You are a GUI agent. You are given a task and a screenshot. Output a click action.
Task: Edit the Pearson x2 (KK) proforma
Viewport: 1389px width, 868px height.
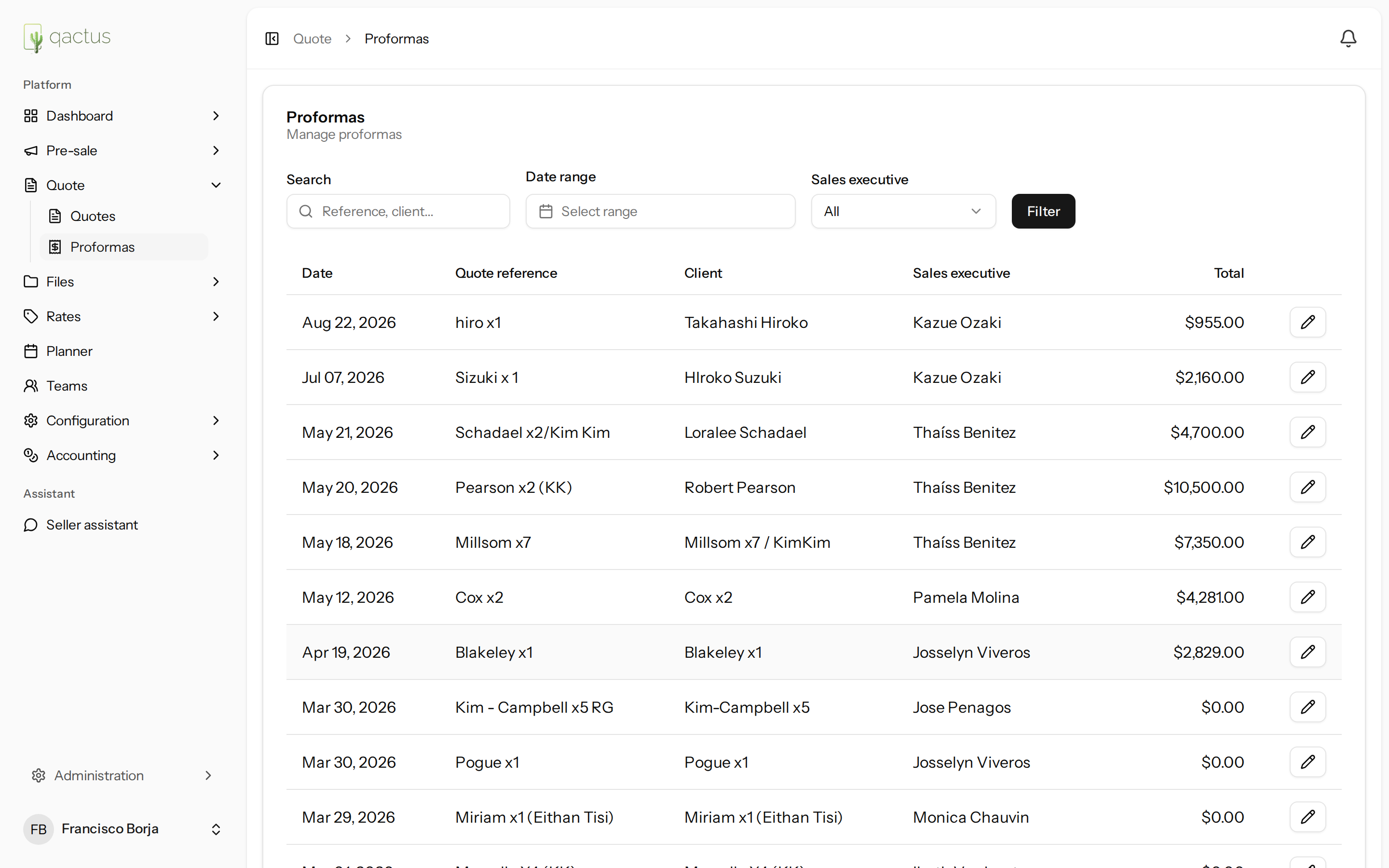click(1307, 488)
